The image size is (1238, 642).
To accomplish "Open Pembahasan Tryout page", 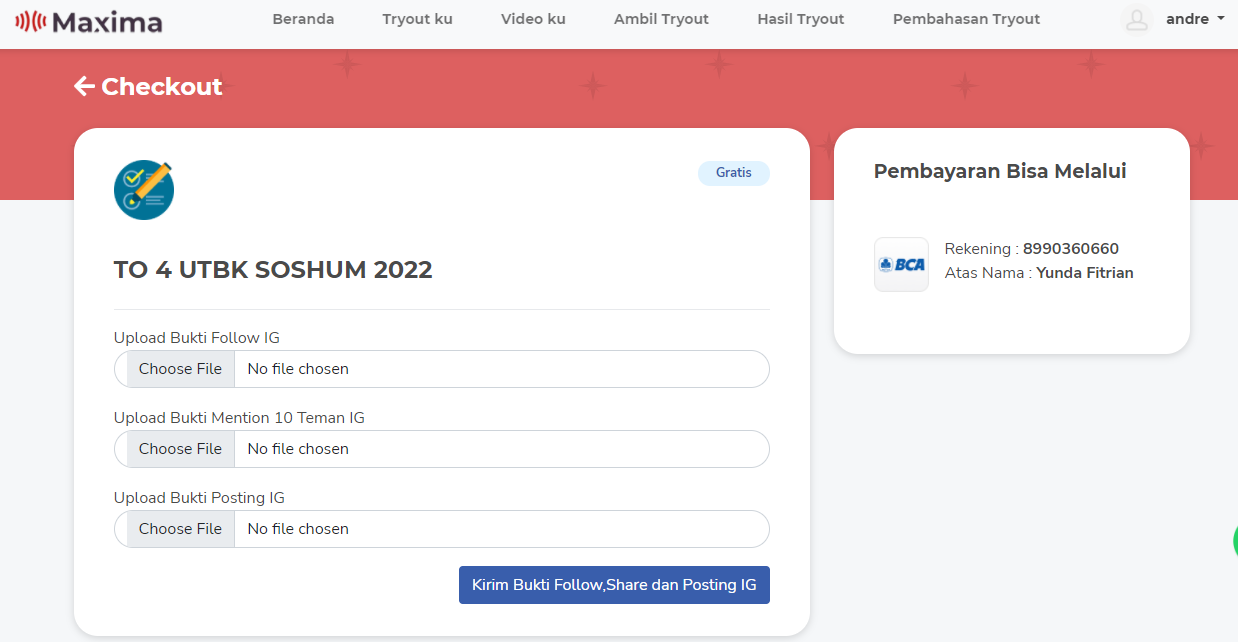I will coord(966,19).
